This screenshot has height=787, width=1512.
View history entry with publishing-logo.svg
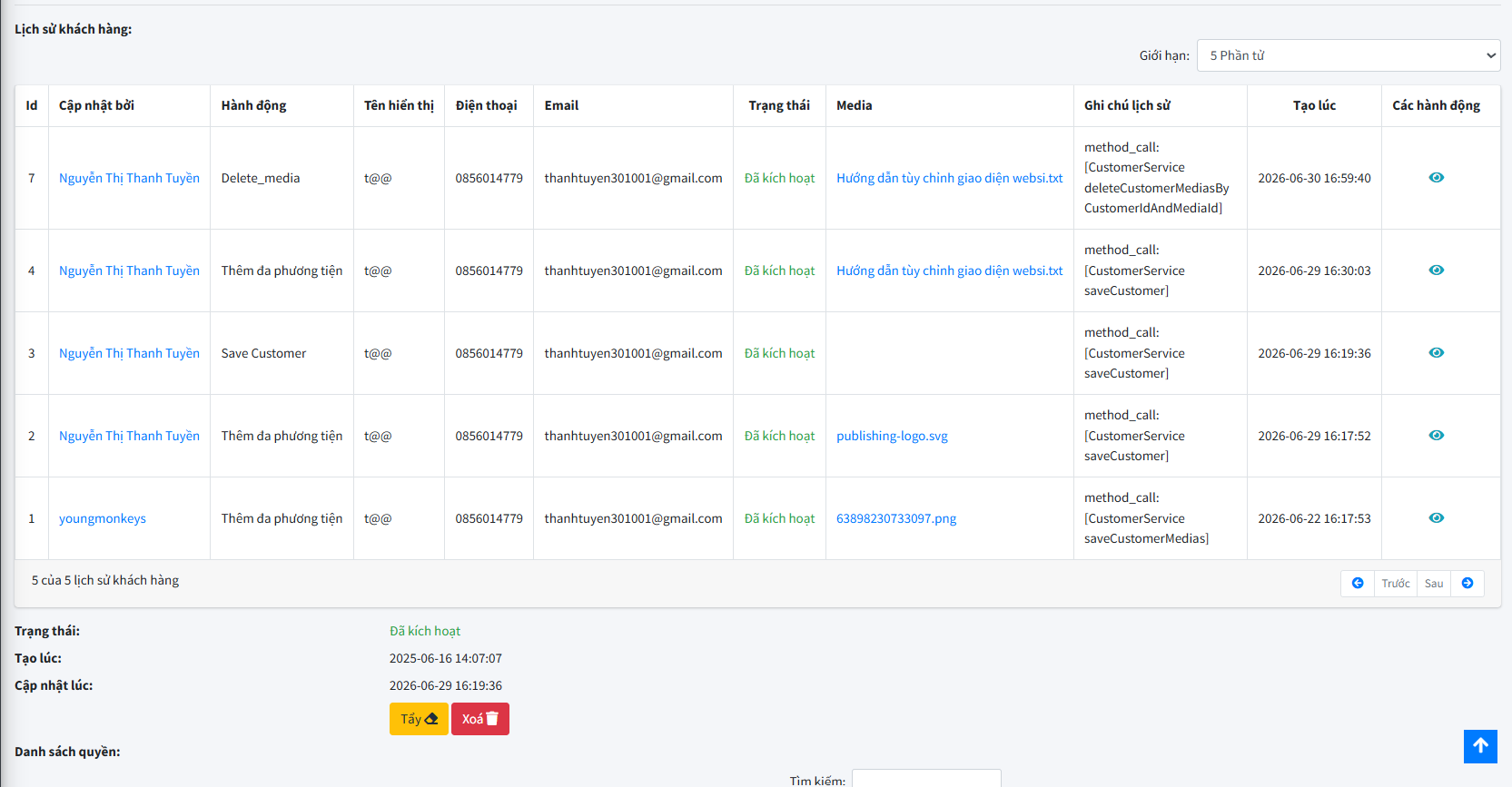click(x=1436, y=436)
